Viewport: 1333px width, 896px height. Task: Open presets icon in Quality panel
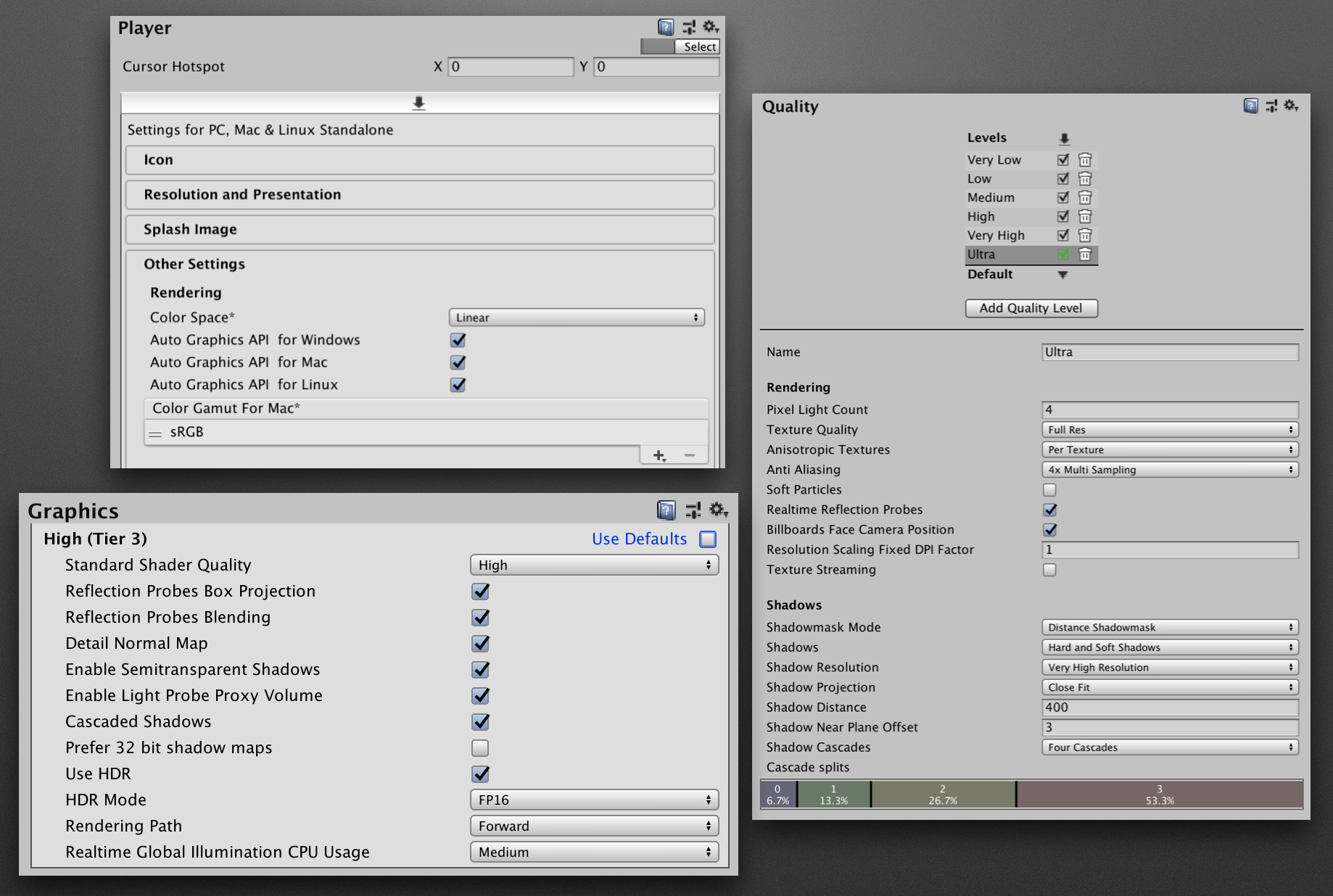tap(1271, 106)
